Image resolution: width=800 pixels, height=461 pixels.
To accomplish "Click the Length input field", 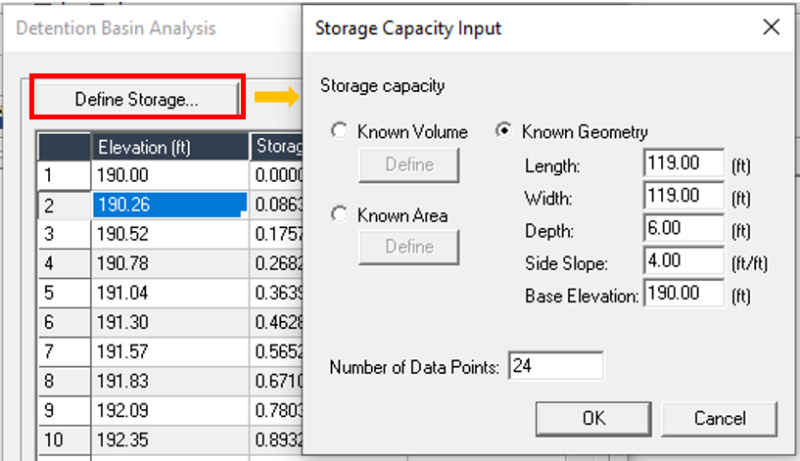I will [x=684, y=163].
